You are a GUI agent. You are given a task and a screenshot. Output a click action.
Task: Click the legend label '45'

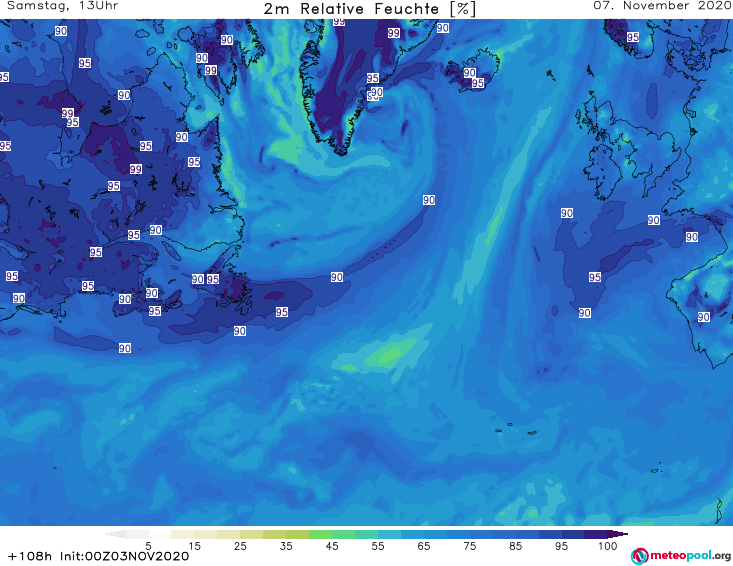332,546
